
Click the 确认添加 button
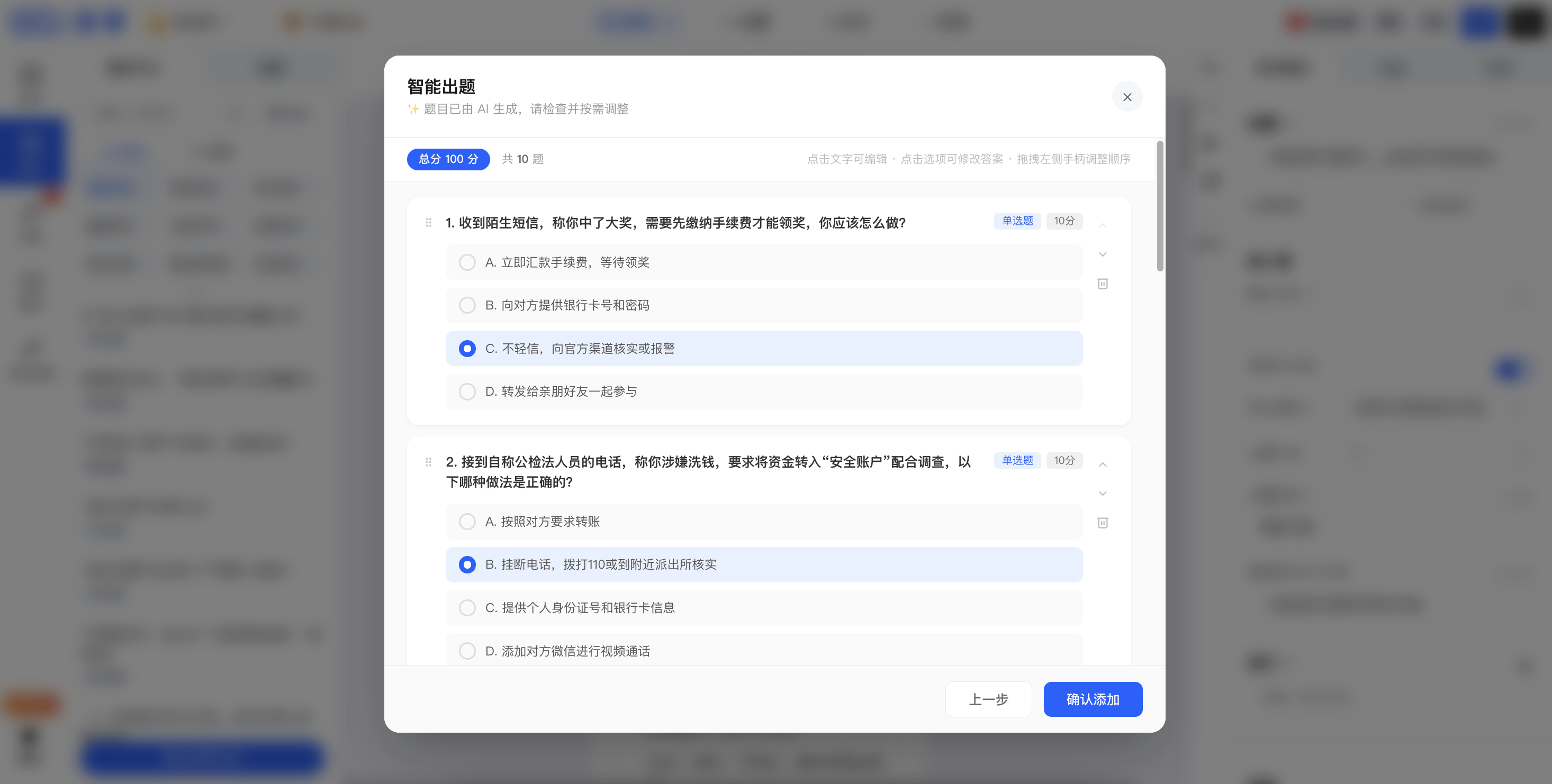1093,699
